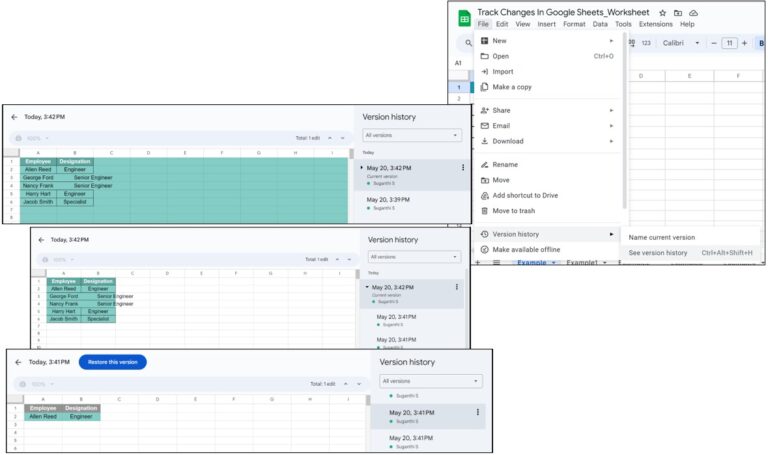
Task: Open the Insert menu
Action: coord(547,24)
